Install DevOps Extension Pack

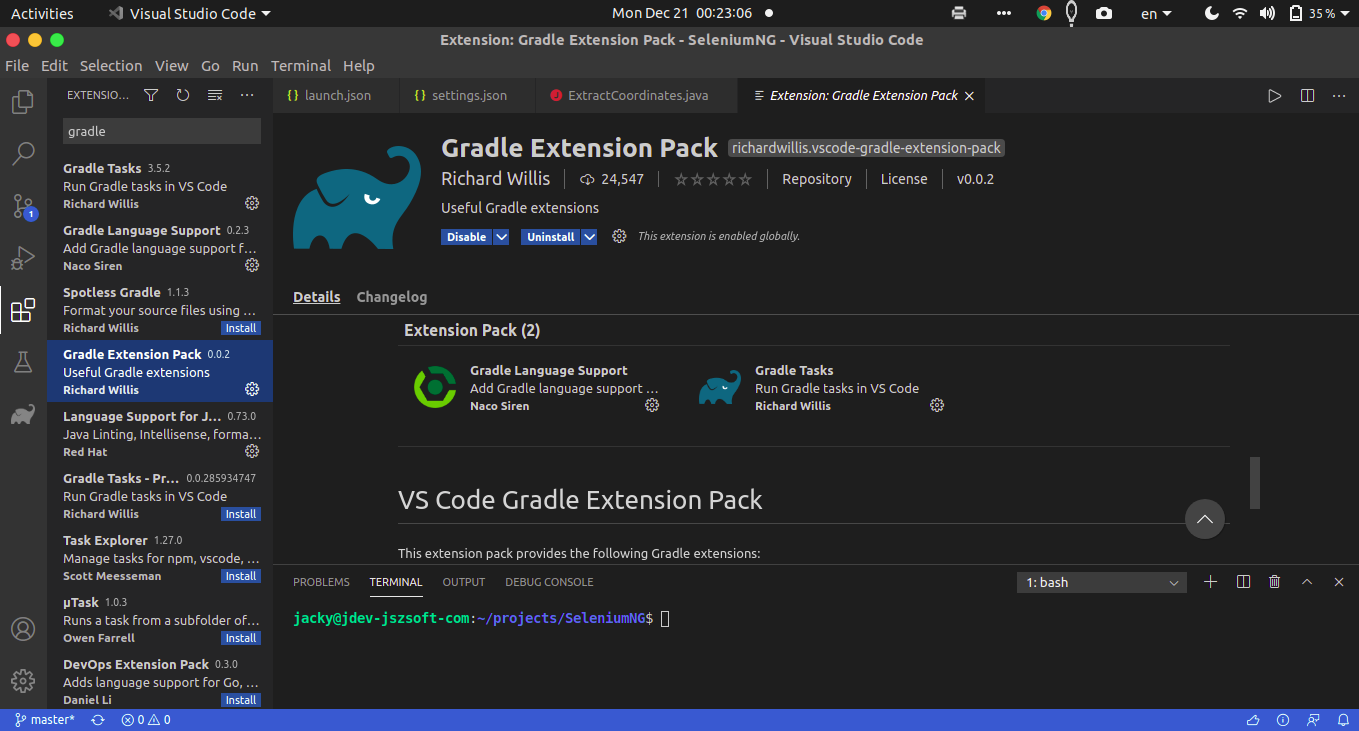point(241,700)
